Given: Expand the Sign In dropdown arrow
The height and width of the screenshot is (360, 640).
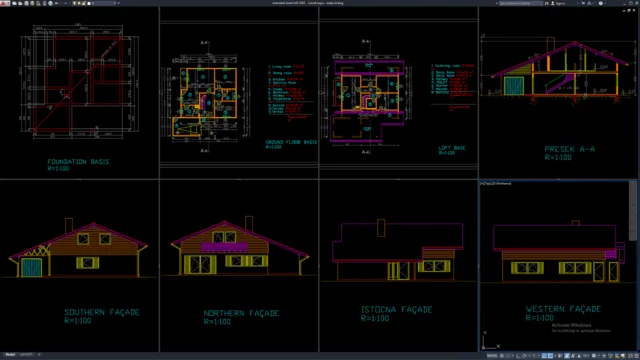Looking at the screenshot, I should click(578, 3).
